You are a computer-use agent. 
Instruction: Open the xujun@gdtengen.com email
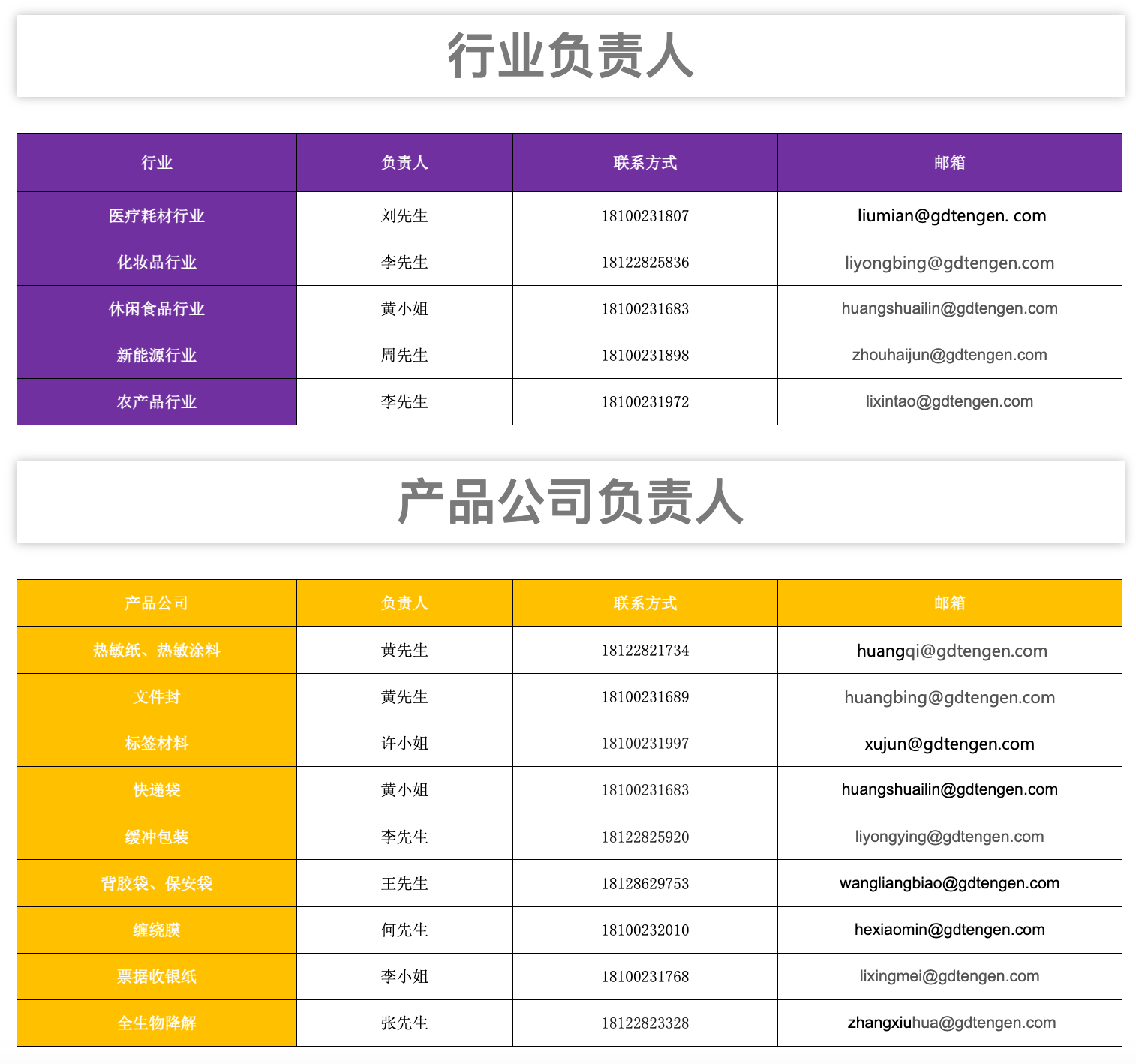click(x=950, y=744)
